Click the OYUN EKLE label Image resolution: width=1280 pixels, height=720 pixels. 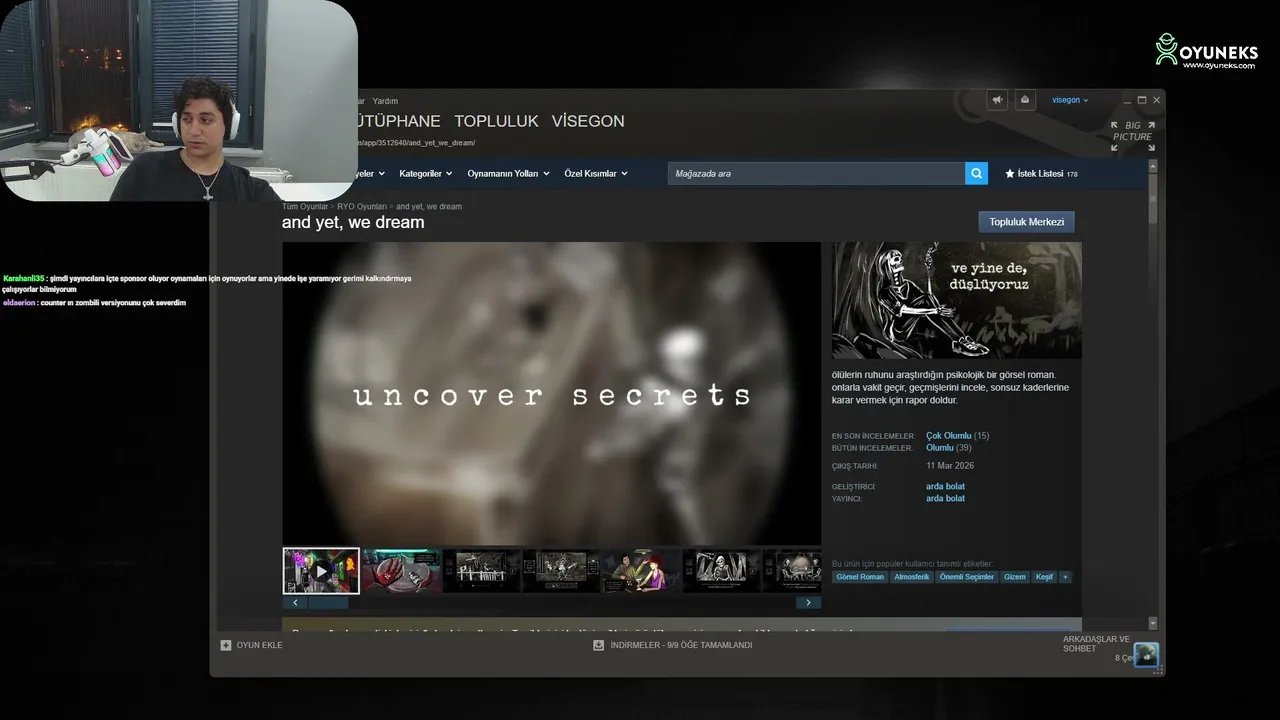tap(259, 645)
